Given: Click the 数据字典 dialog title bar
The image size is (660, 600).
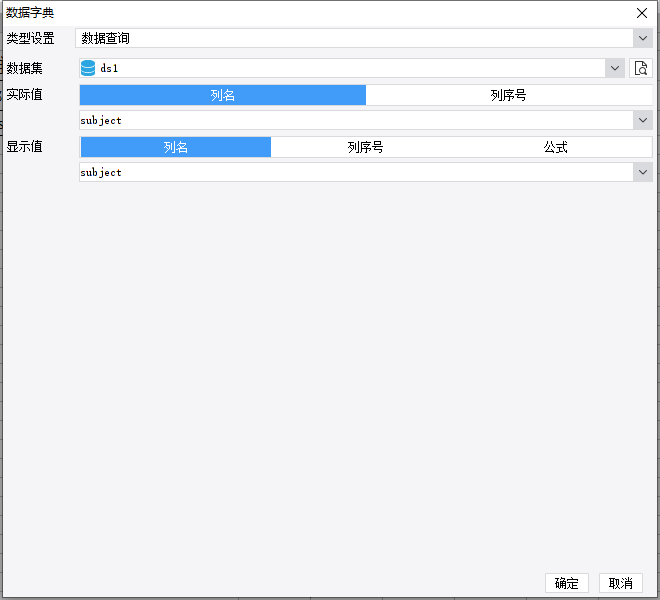Looking at the screenshot, I should (300, 13).
